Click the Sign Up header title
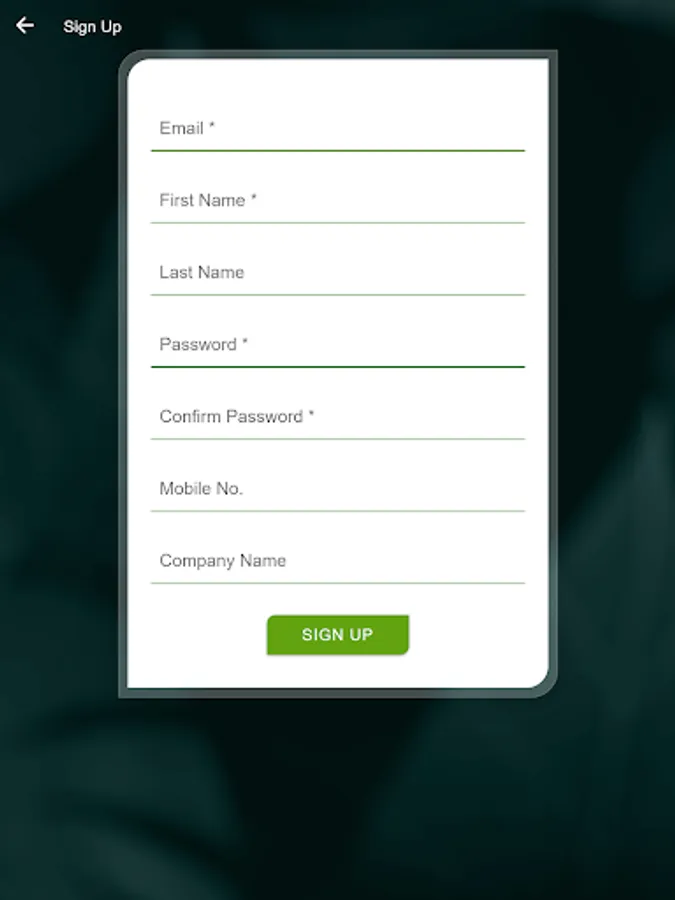The width and height of the screenshot is (675, 900). 92,27
